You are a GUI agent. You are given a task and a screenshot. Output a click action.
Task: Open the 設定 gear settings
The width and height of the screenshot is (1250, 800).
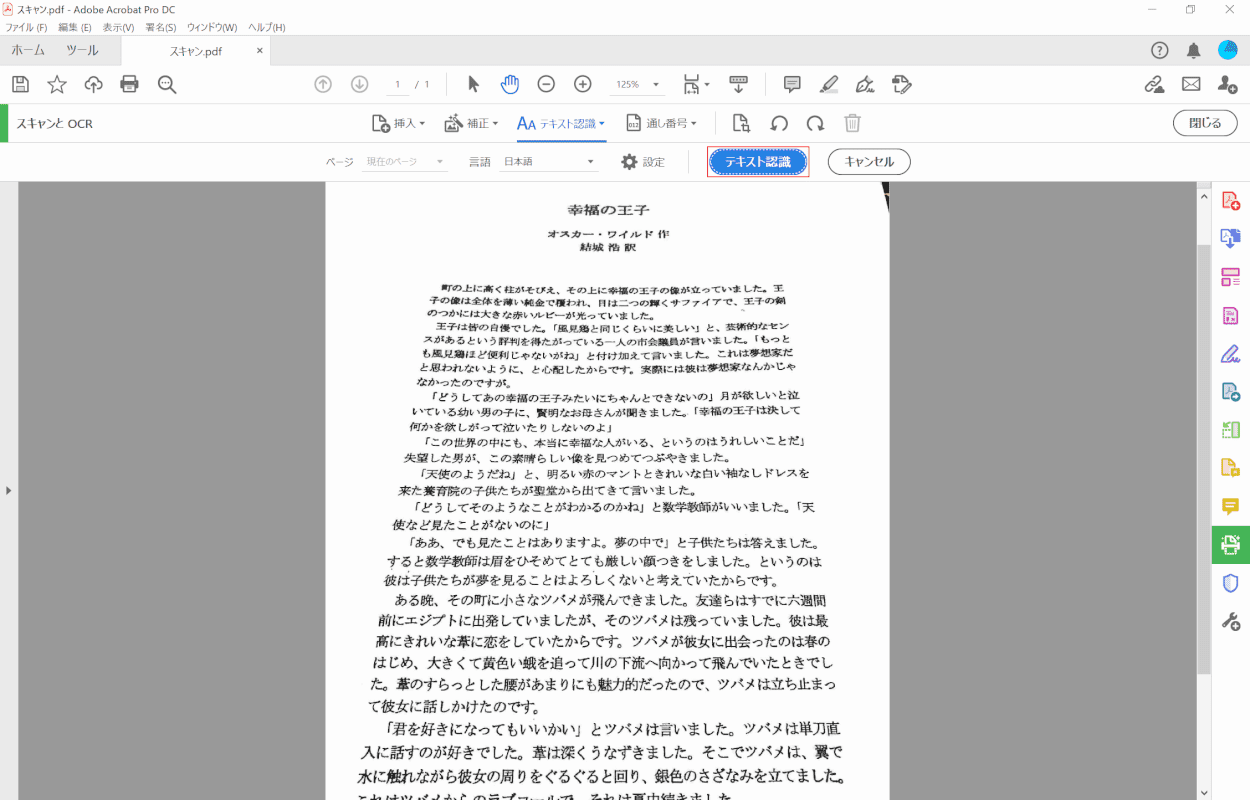point(642,161)
